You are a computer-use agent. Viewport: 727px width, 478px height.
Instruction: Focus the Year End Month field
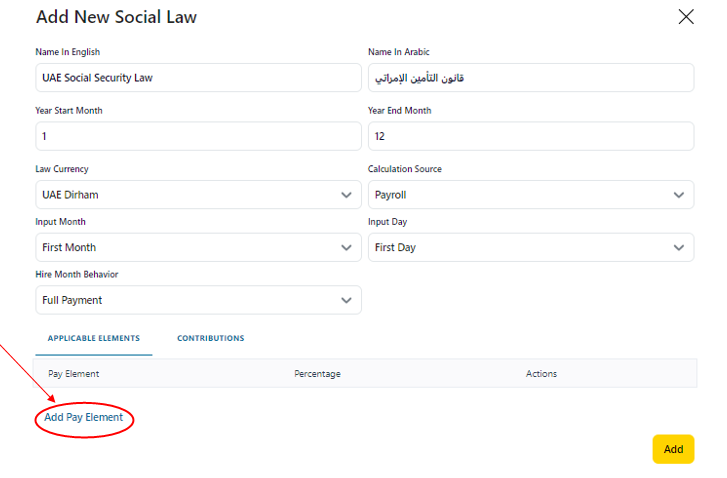(530, 136)
